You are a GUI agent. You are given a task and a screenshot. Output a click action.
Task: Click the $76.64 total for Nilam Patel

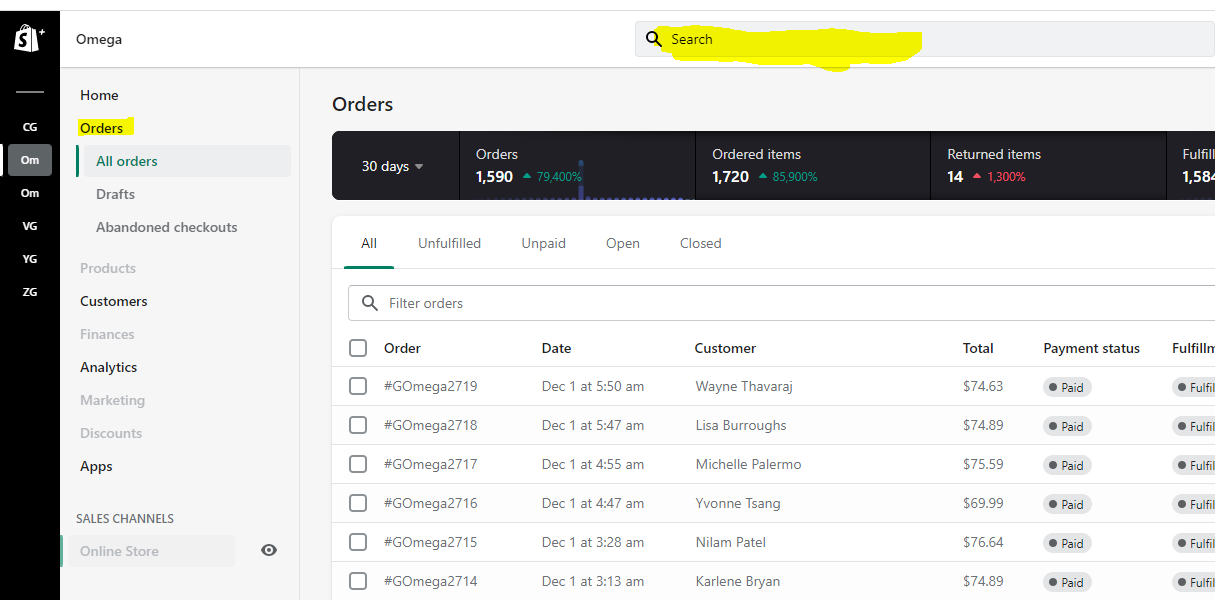pyautogui.click(x=983, y=542)
